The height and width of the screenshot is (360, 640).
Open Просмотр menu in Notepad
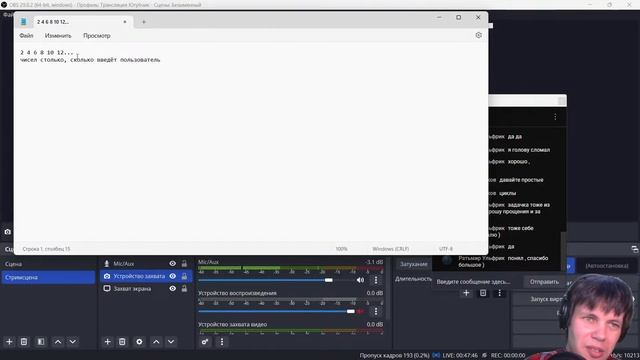[97, 36]
